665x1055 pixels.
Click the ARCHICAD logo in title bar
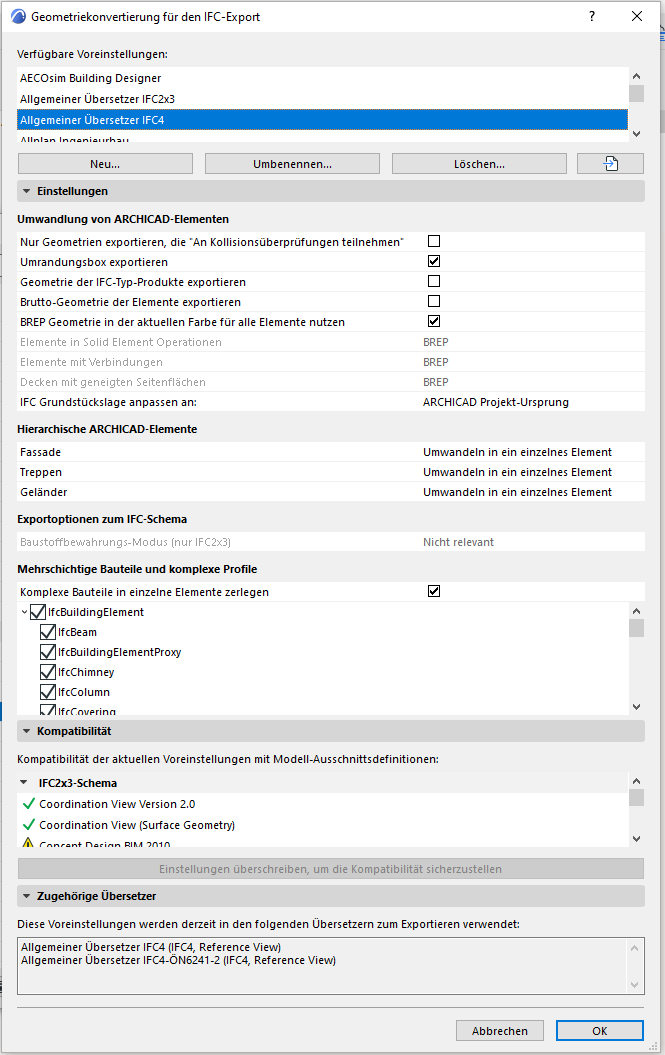pos(17,17)
